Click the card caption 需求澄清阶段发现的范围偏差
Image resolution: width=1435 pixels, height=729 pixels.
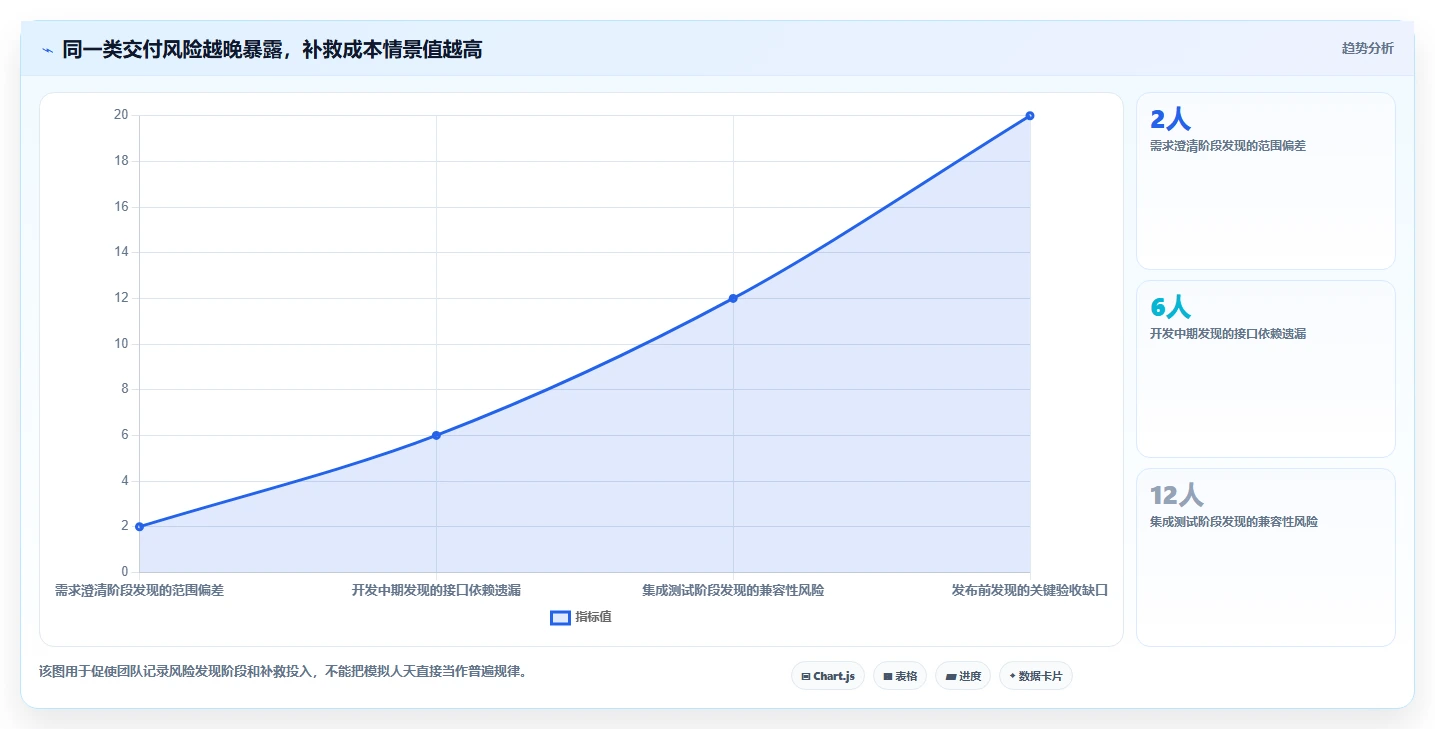tap(1228, 145)
